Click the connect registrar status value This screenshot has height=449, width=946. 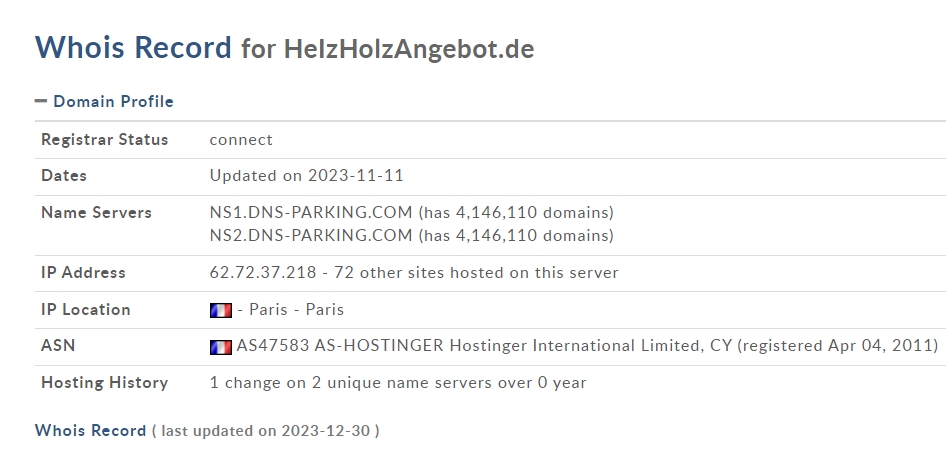241,140
